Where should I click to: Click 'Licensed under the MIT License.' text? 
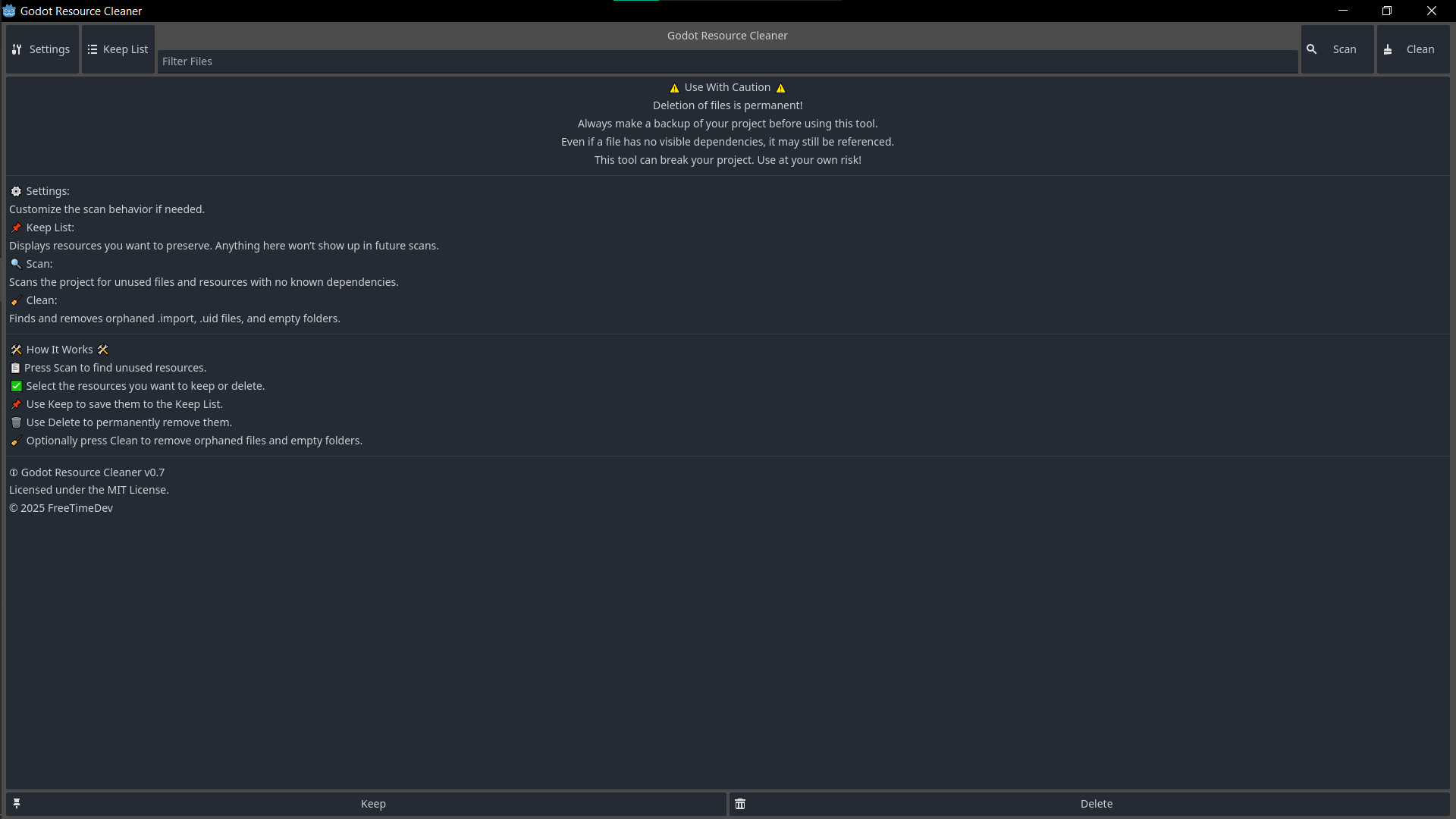(89, 490)
